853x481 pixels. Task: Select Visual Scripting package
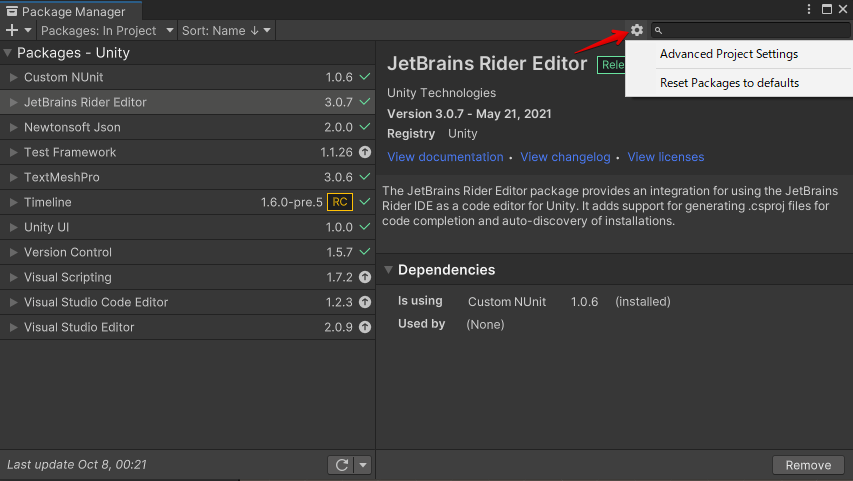click(x=188, y=278)
